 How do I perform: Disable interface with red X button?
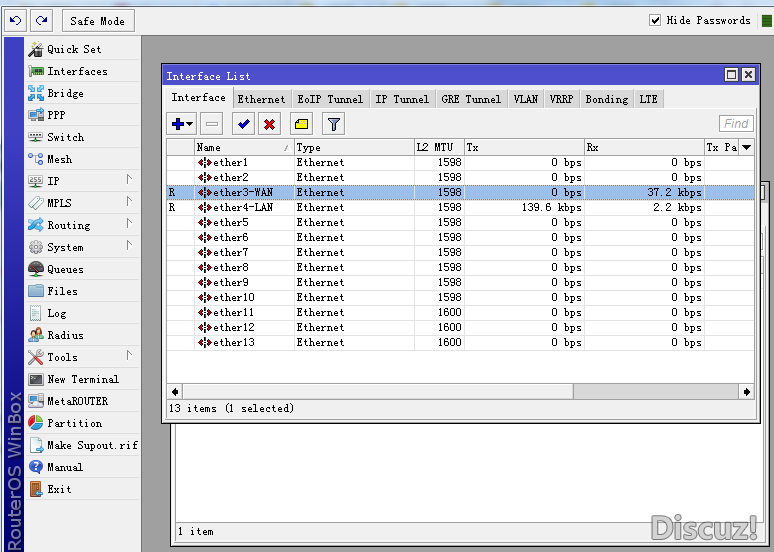pyautogui.click(x=270, y=124)
